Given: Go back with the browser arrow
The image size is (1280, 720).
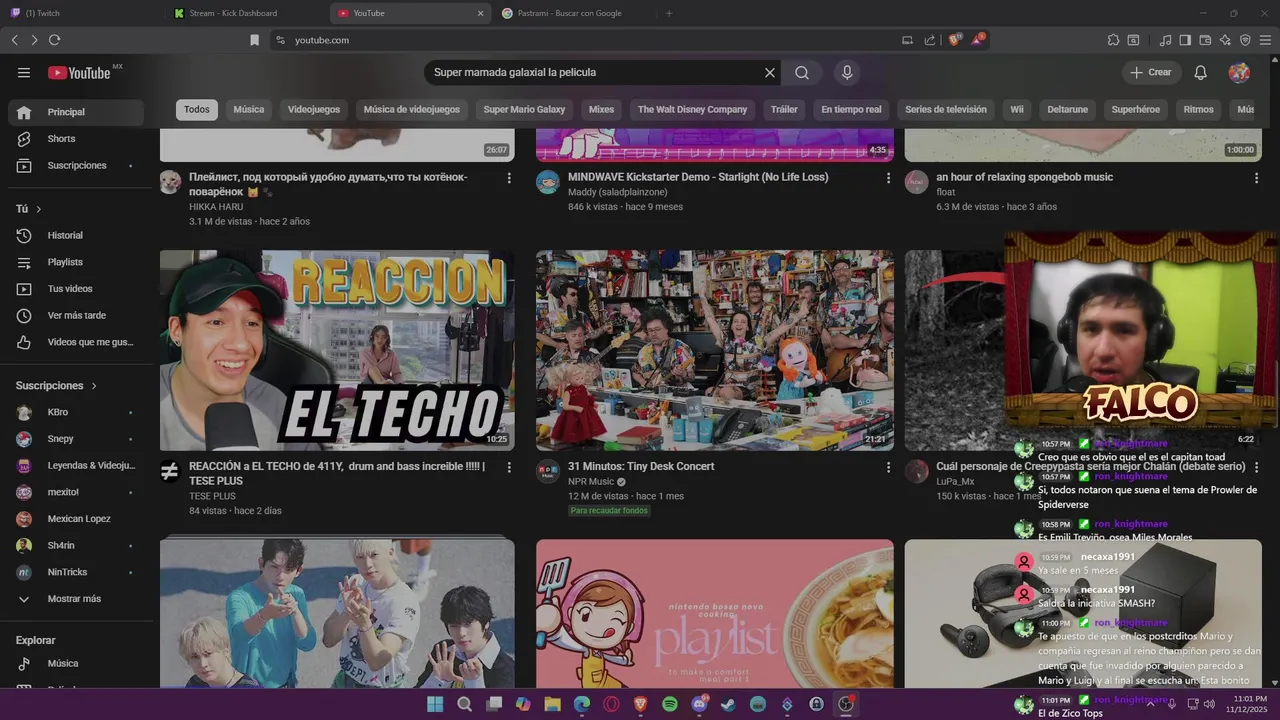Looking at the screenshot, I should [14, 40].
